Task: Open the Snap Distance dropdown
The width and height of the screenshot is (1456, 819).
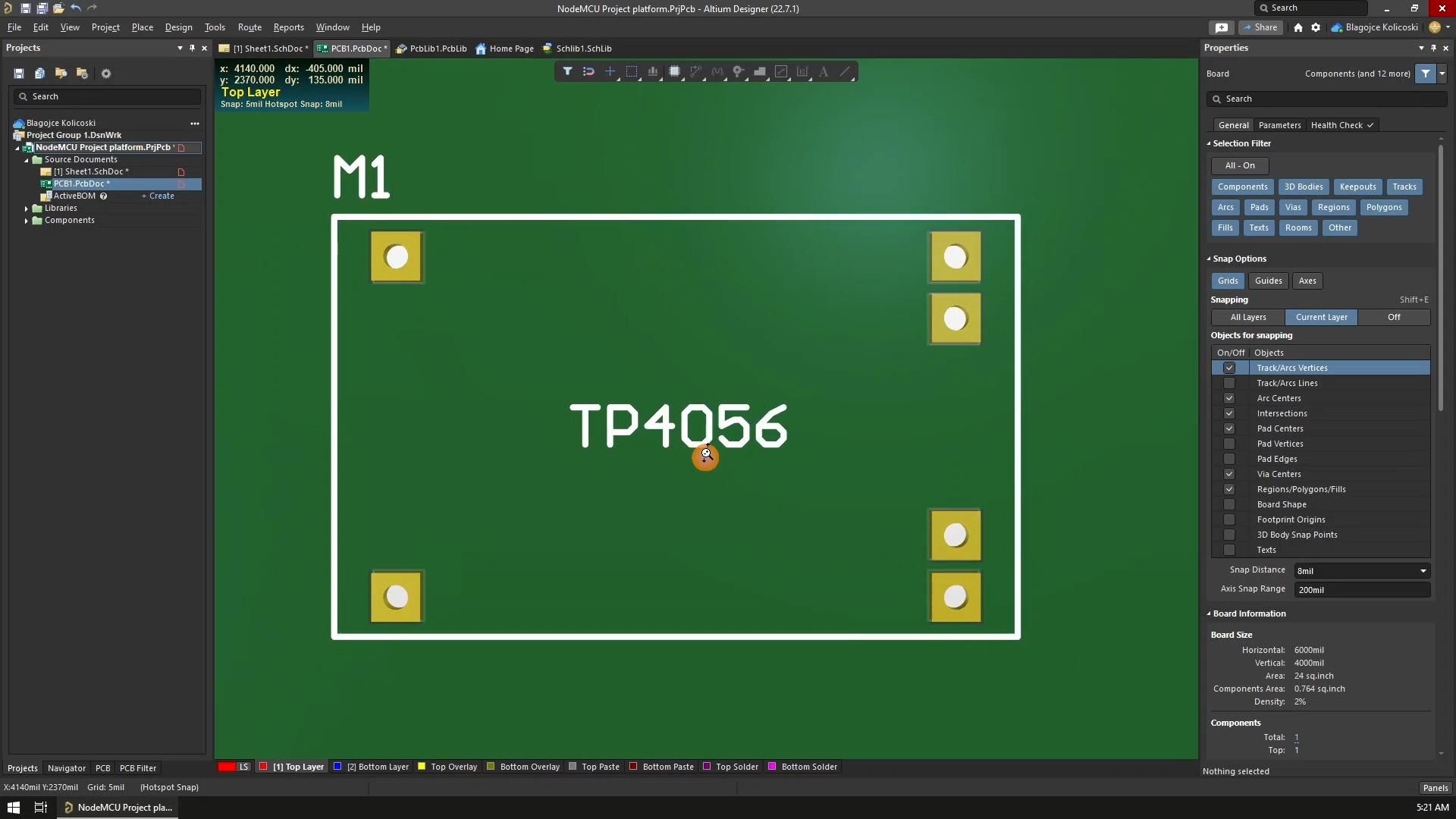Action: [1423, 570]
